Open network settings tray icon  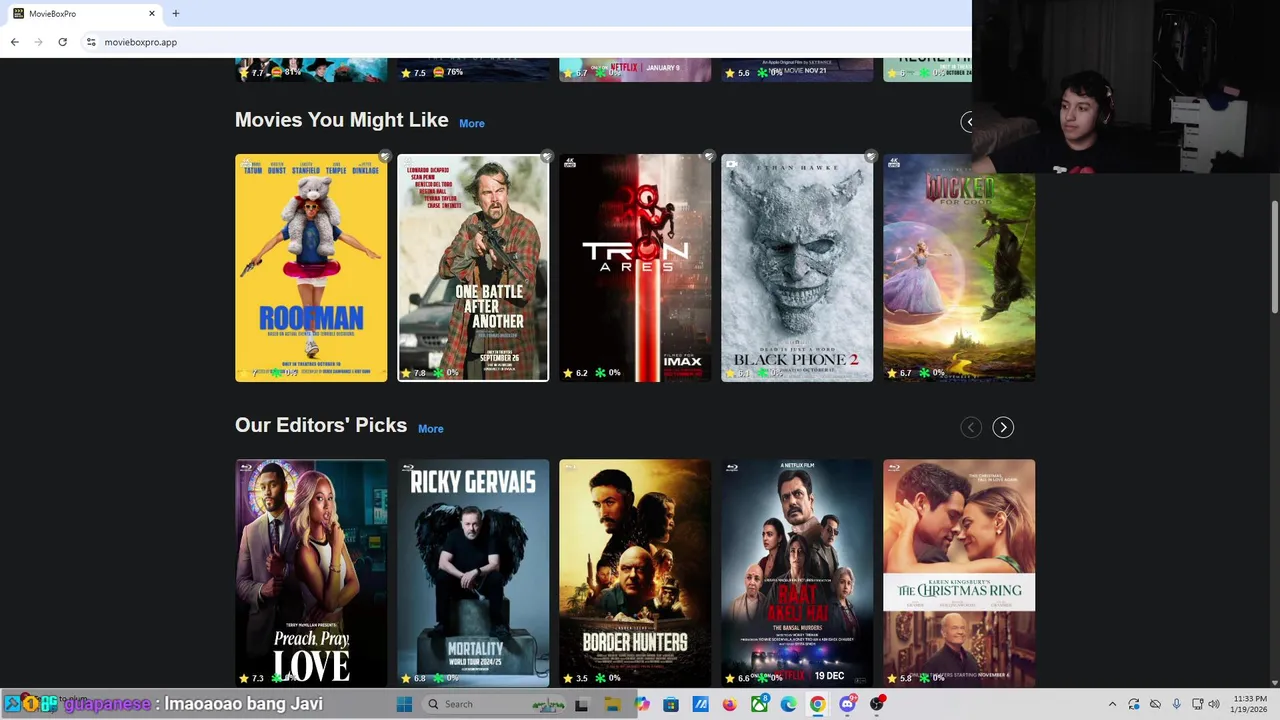point(1197,704)
